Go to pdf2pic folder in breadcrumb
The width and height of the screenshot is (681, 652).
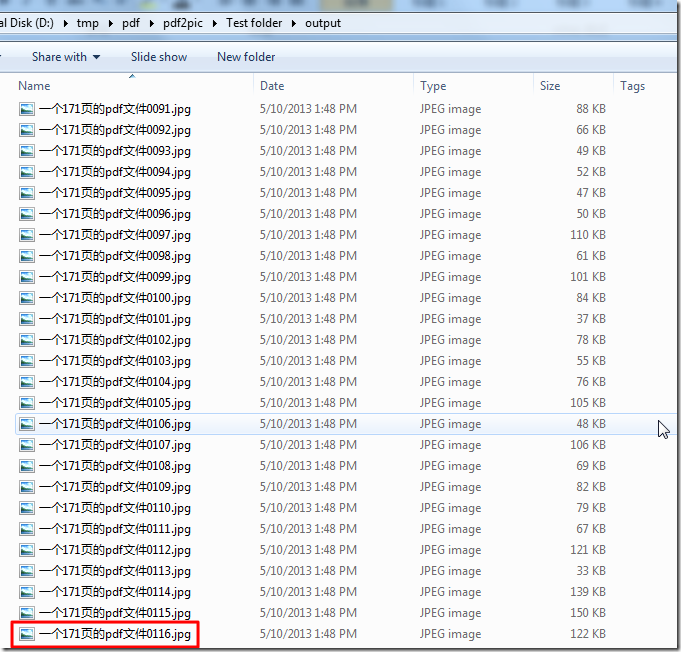pyautogui.click(x=183, y=23)
